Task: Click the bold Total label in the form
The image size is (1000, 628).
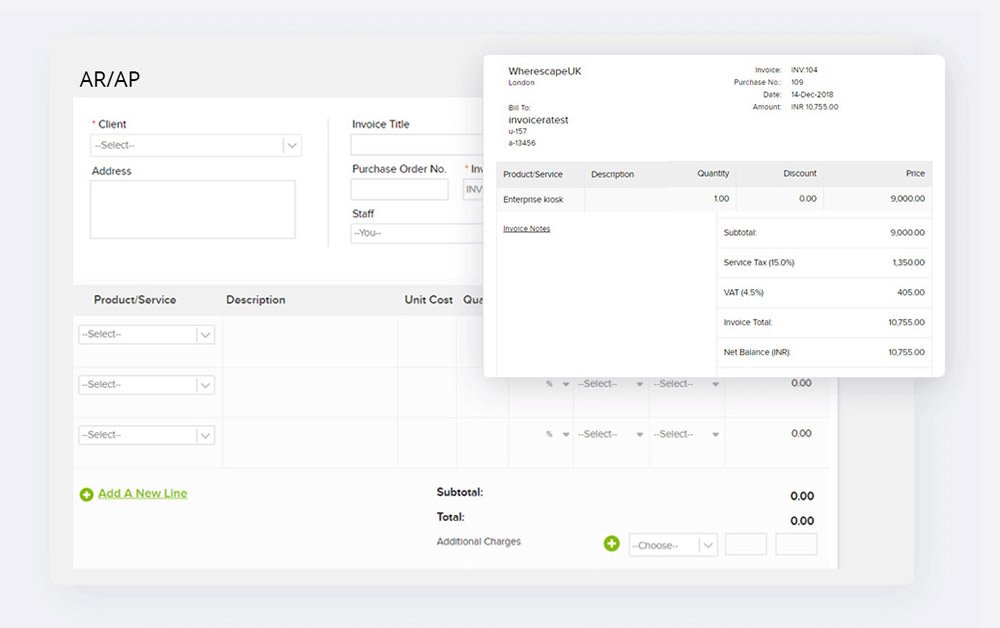Action: click(450, 517)
